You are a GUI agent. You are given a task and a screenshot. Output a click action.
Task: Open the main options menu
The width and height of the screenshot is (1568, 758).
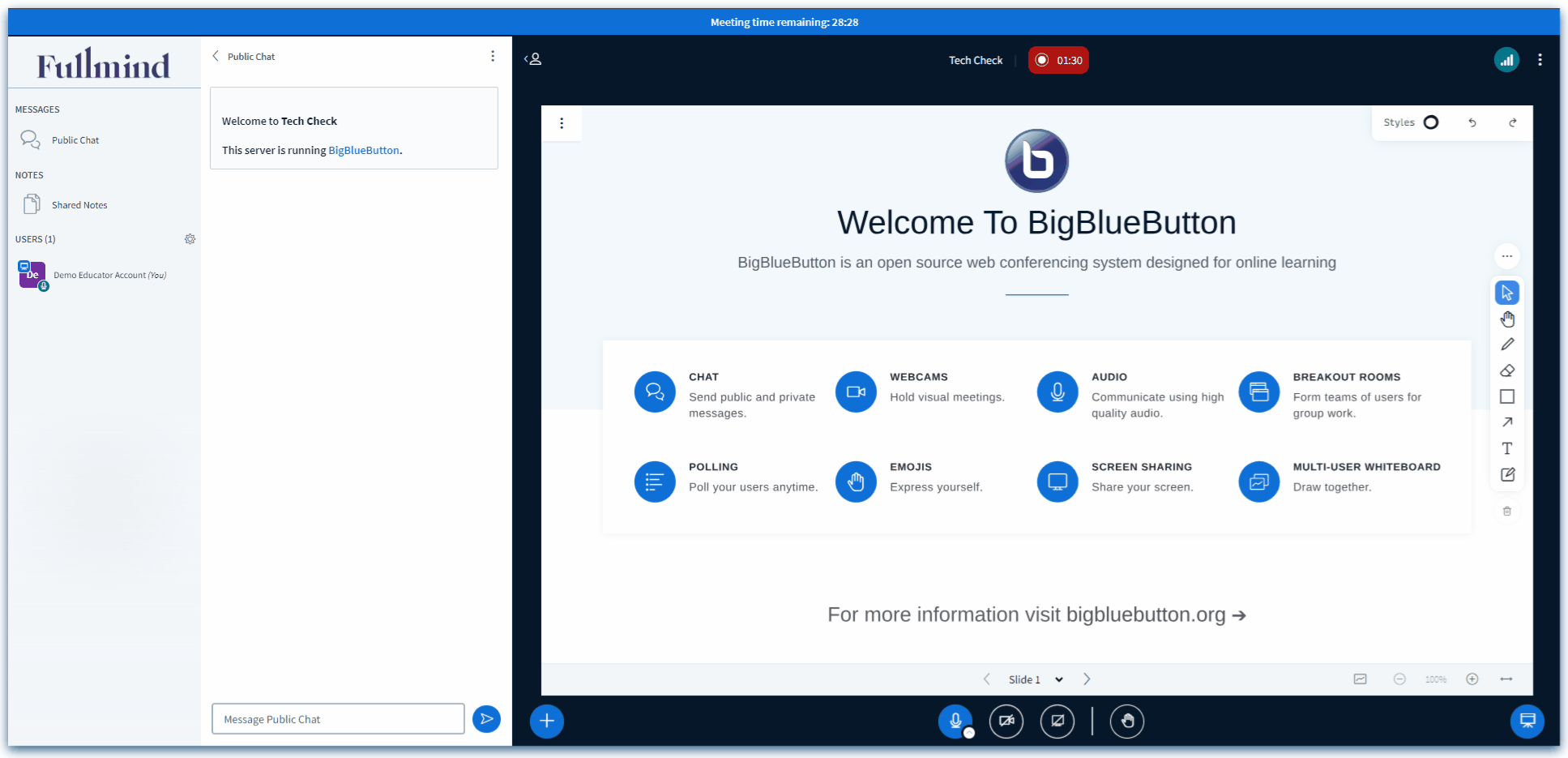(1540, 60)
